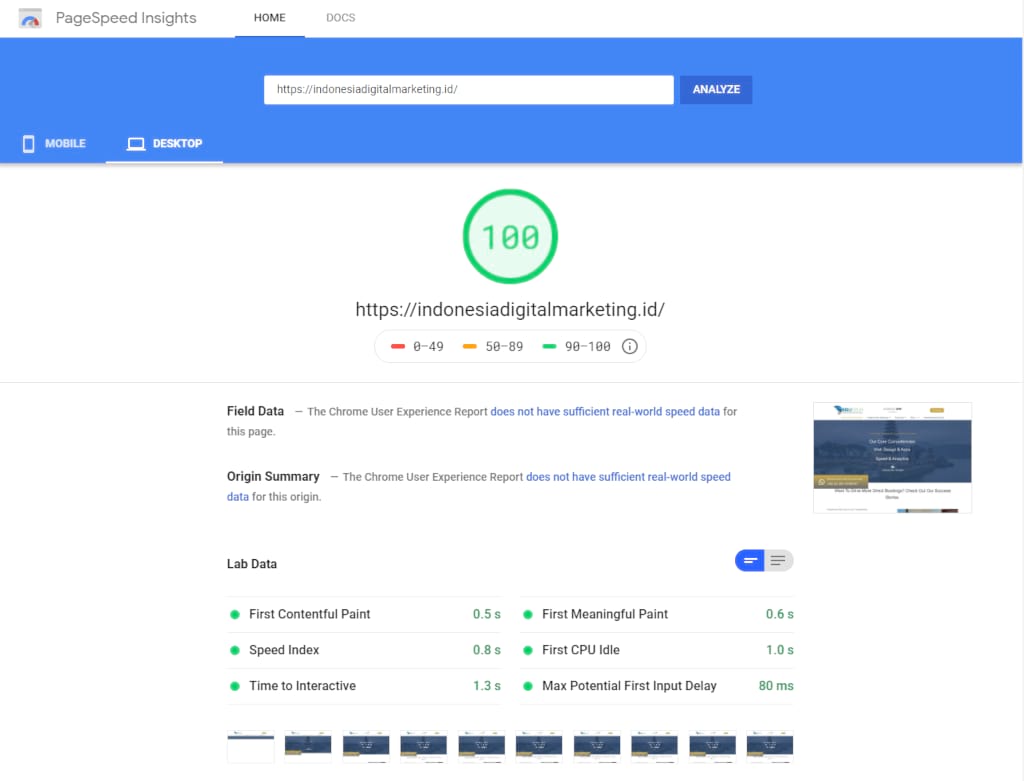1024x781 pixels.
Task: Click the First CPU Idle label
Action: 581,650
